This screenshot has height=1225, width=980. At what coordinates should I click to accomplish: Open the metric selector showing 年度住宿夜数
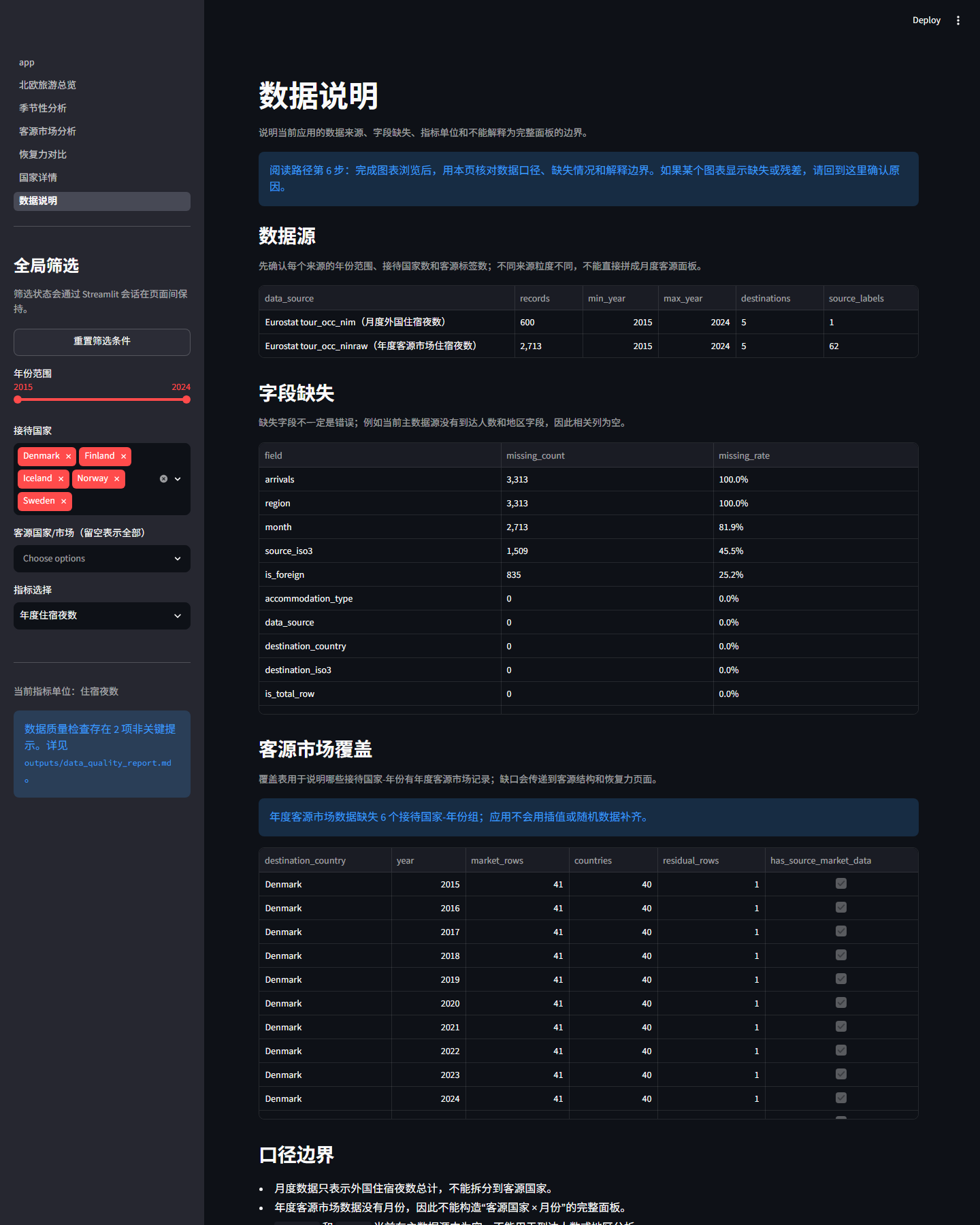point(102,616)
